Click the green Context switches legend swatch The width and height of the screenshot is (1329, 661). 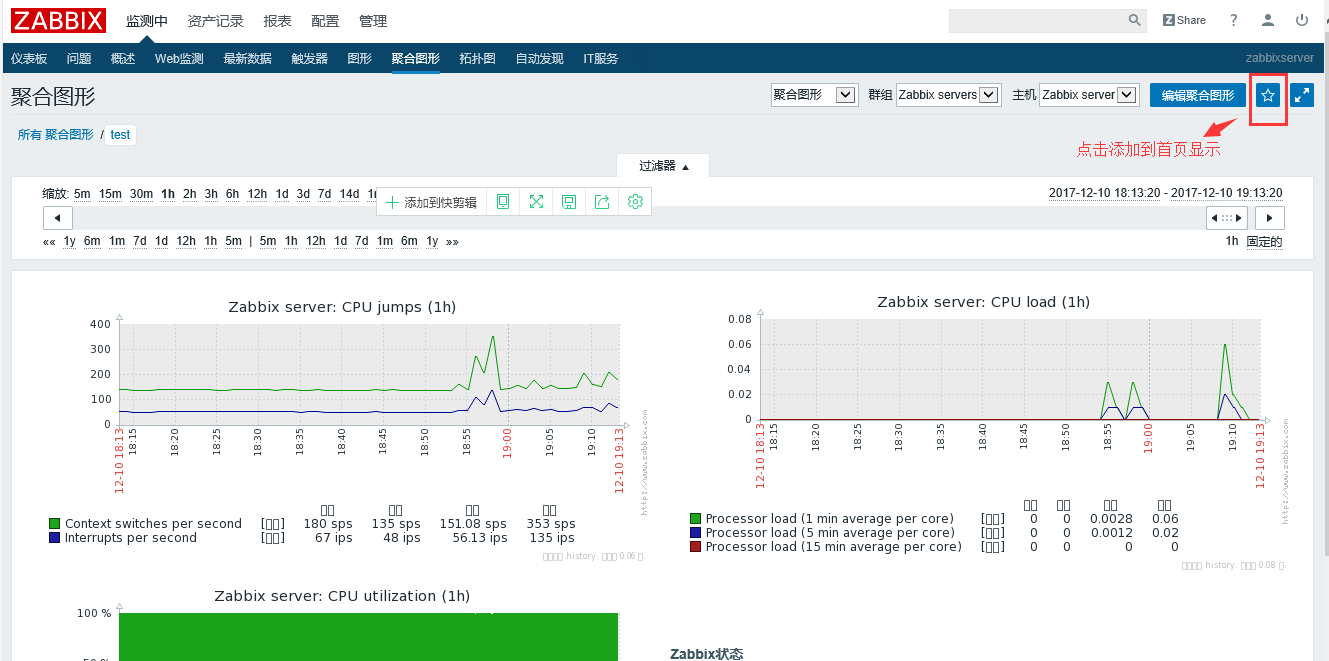55,524
